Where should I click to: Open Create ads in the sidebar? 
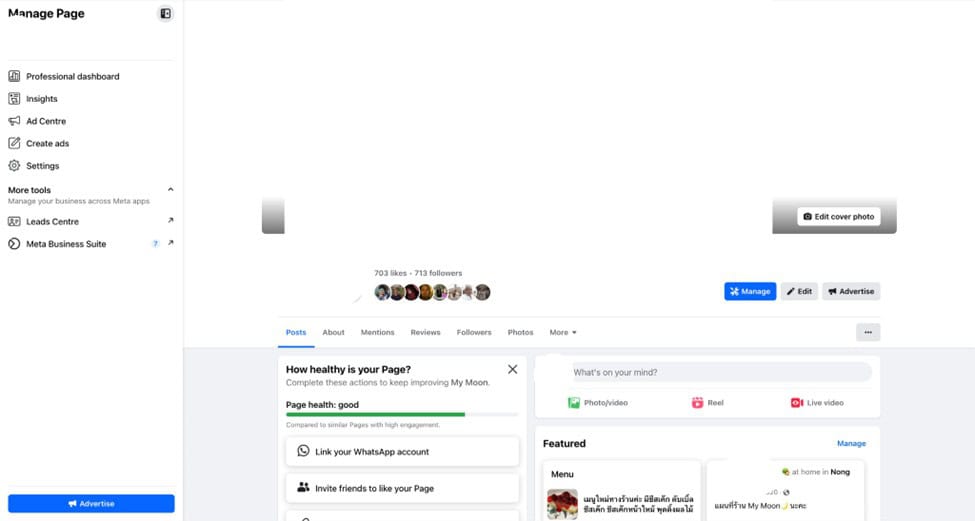91,144
